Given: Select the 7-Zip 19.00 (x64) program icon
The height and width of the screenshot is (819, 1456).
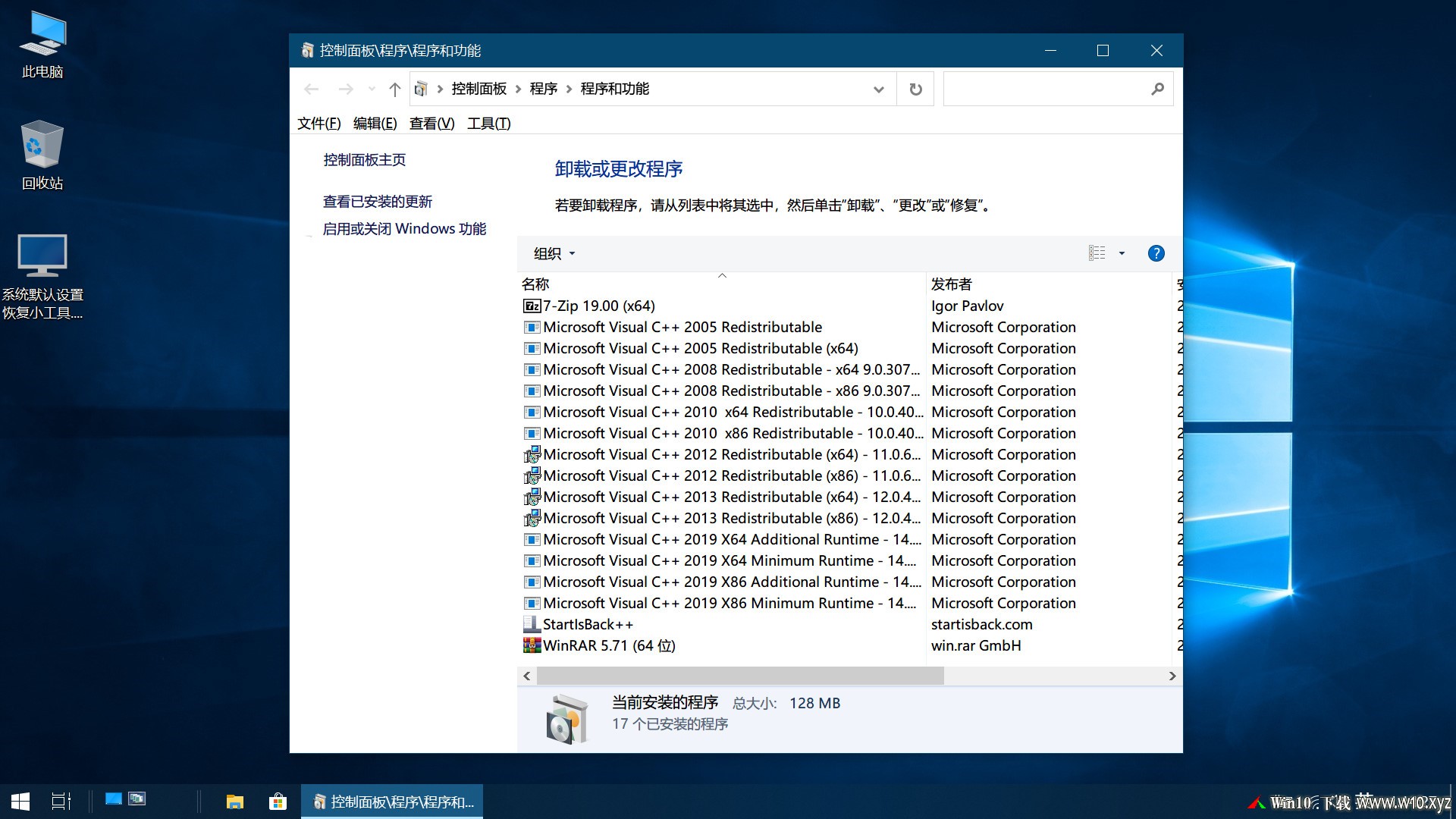Looking at the screenshot, I should pos(532,306).
